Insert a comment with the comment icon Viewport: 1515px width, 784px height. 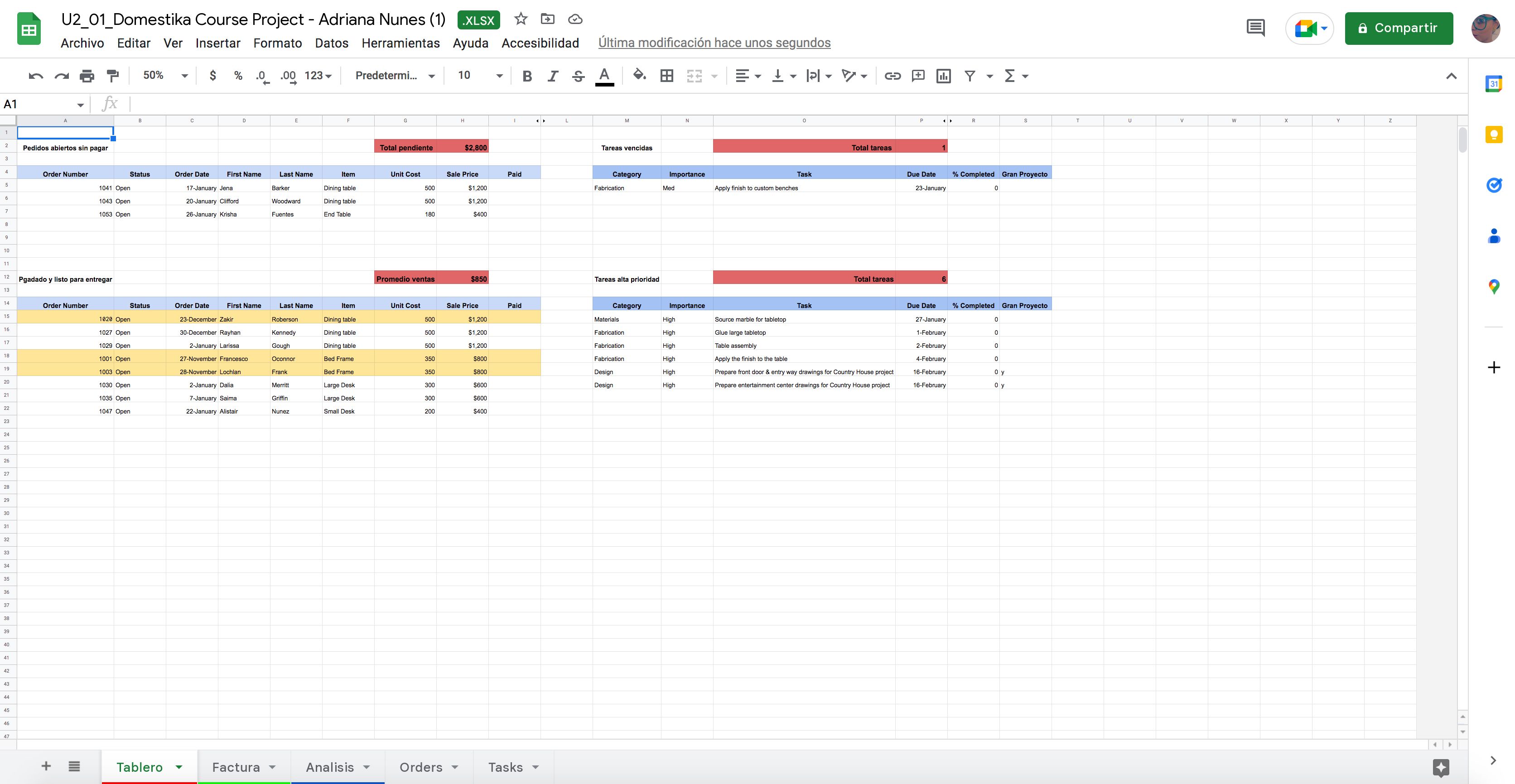tap(918, 75)
